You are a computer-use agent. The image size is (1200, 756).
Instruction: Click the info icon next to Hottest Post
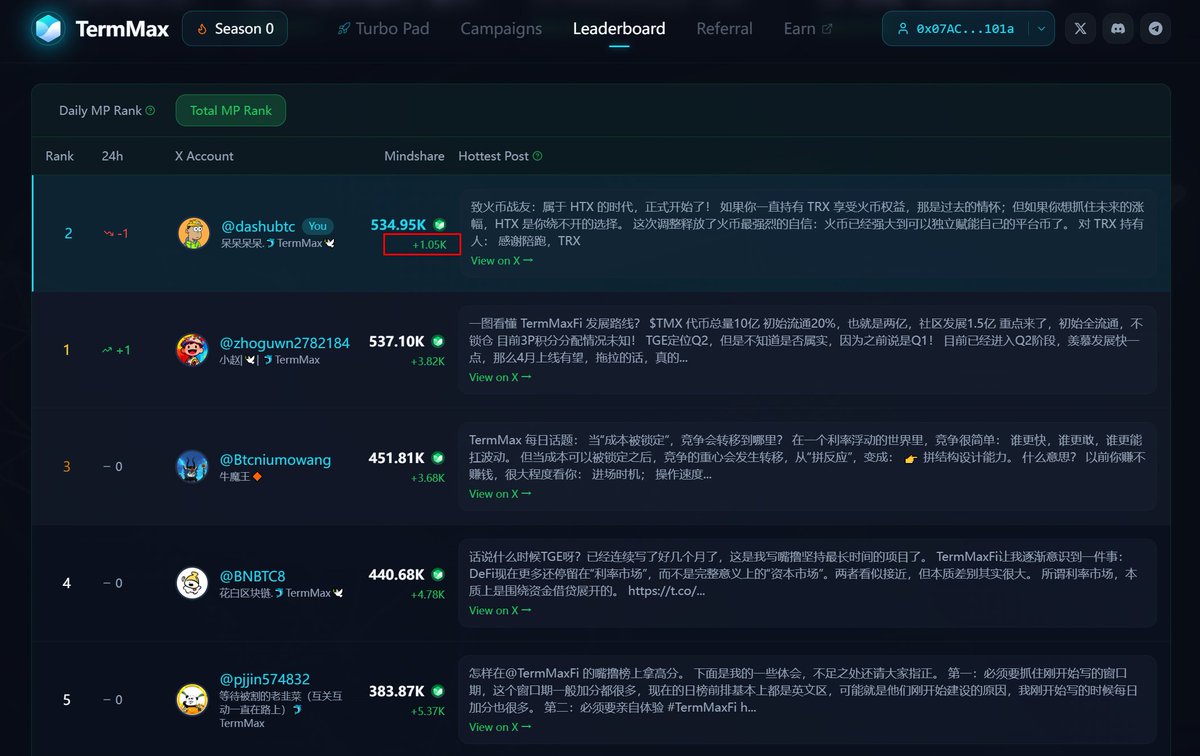pos(535,155)
